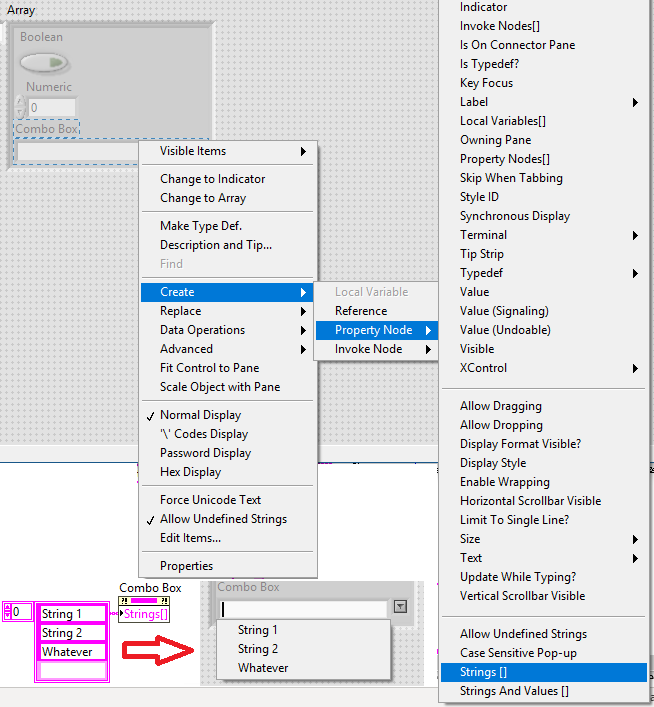This screenshot has height=707, width=654.
Task: Select Allow Dropping property
Action: [x=543, y=425]
